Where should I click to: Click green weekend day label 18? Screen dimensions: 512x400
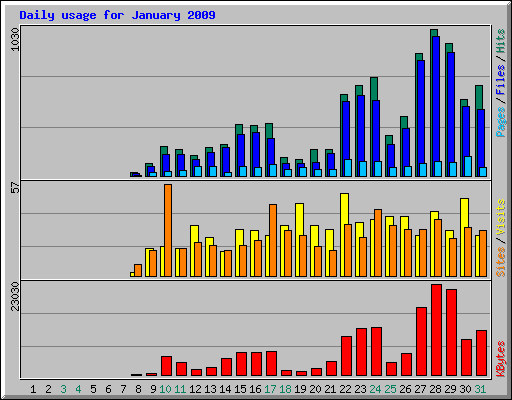click(285, 389)
